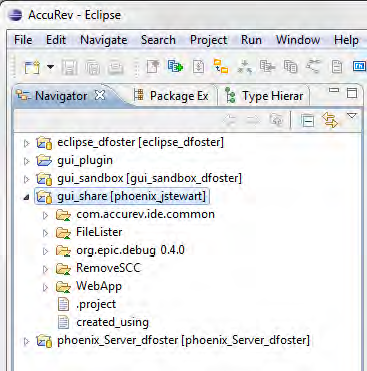Maximize the Navigator view panel
Image resolution: width=367 pixels, height=371 pixels.
352,93
